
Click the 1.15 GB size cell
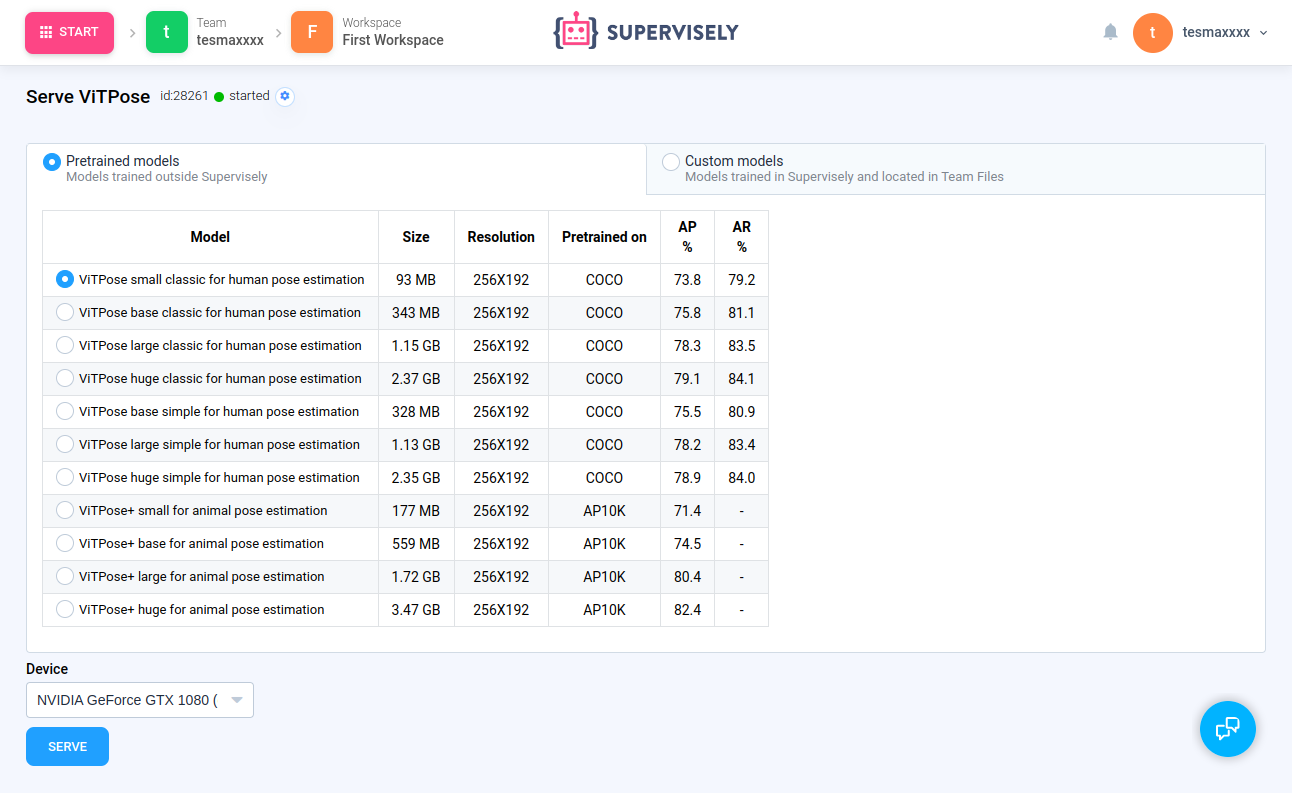[416, 346]
